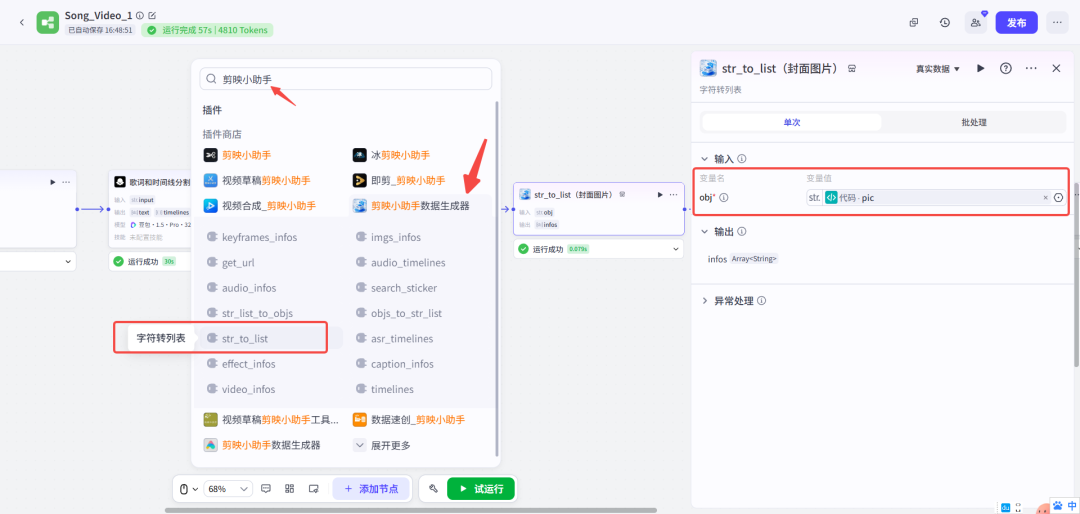The width and height of the screenshot is (1080, 514).
Task: Select the 冰剪映小助手 plugin
Action: click(391, 155)
